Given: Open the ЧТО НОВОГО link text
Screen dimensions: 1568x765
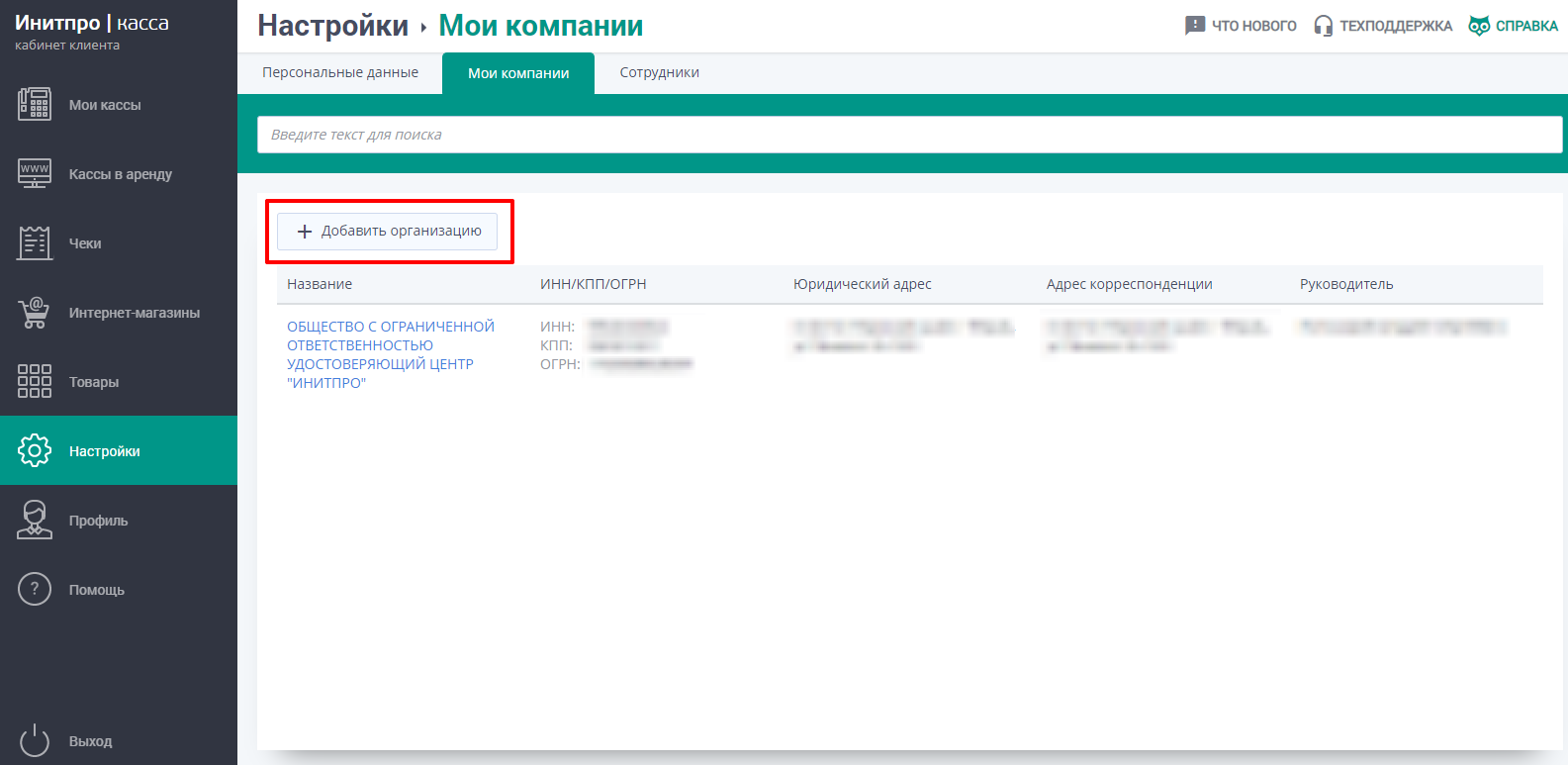Looking at the screenshot, I should pos(1254,26).
